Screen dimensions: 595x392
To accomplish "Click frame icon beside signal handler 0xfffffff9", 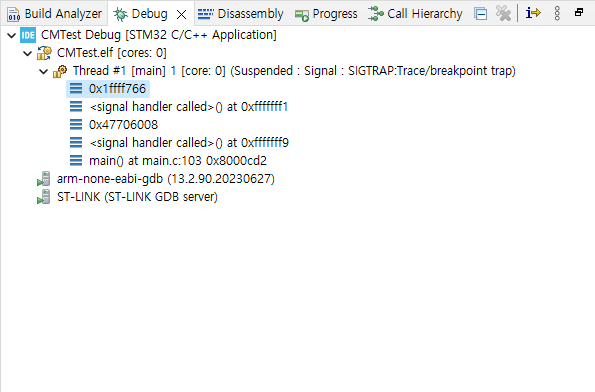I will [76, 143].
